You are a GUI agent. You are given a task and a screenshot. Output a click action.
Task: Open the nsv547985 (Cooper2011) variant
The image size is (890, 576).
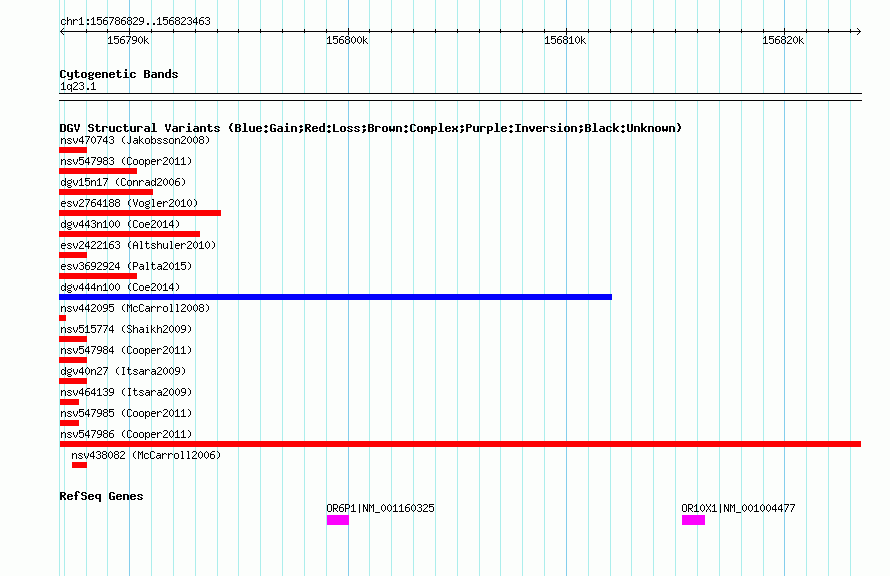click(126, 413)
